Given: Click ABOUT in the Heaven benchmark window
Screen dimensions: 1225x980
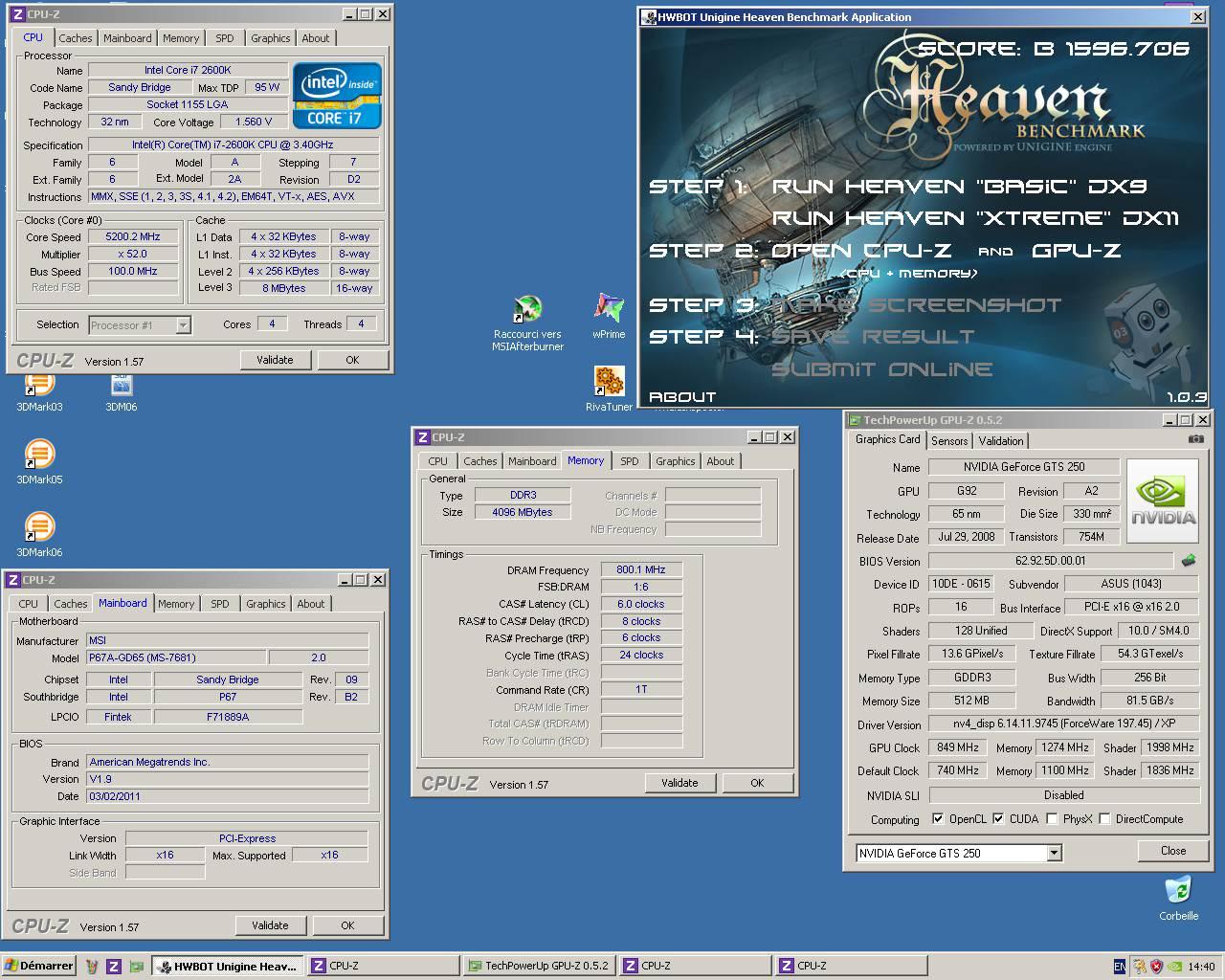Looking at the screenshot, I should [682, 396].
